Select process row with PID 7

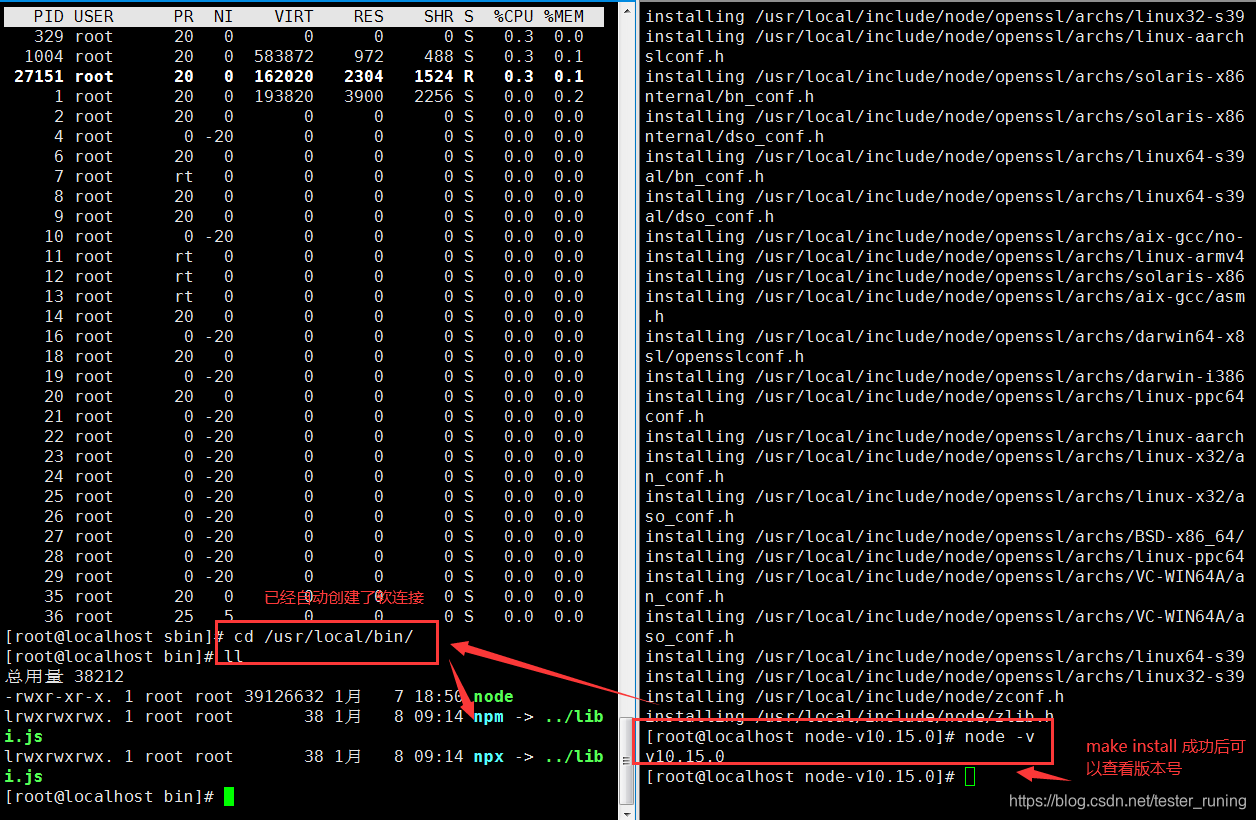pyautogui.click(x=304, y=176)
